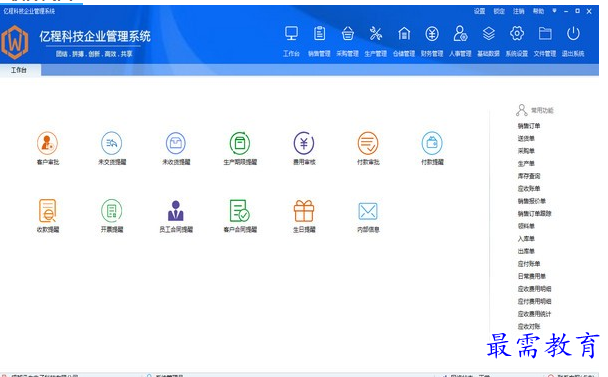Open the 销售订单跟踪 shortcut link

point(534,214)
